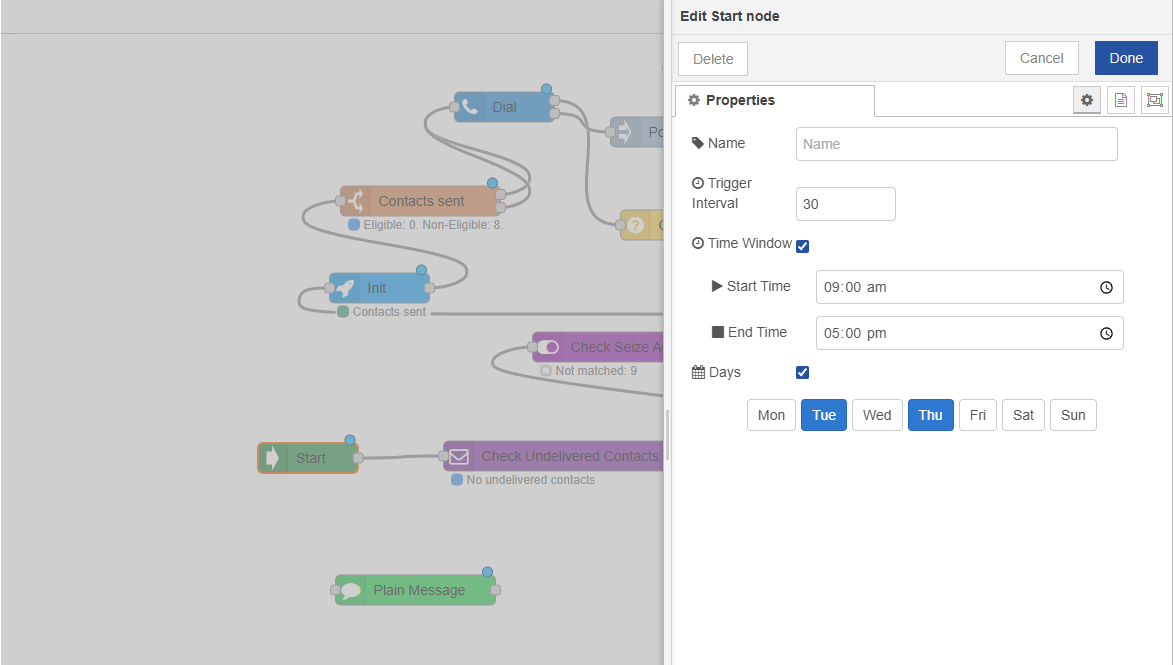Click Contacts sent node branch icon

[x=355, y=201]
